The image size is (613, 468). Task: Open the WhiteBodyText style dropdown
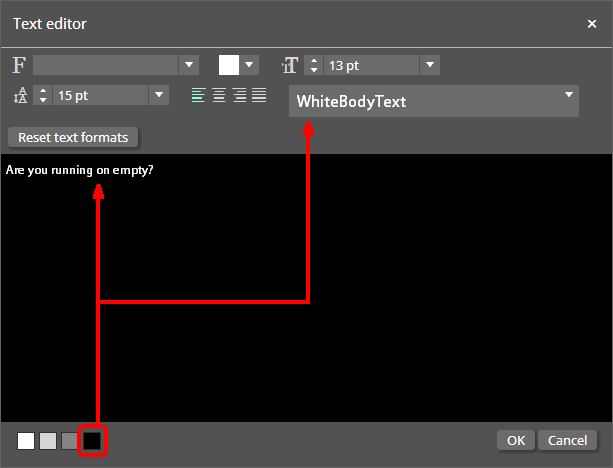569,95
